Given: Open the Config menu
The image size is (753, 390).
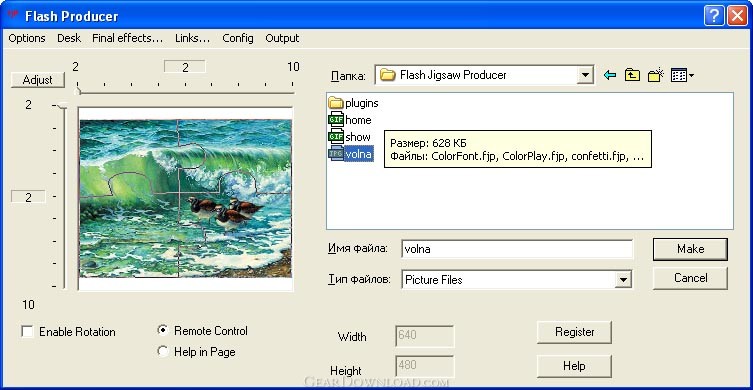Looking at the screenshot, I should click(238, 38).
